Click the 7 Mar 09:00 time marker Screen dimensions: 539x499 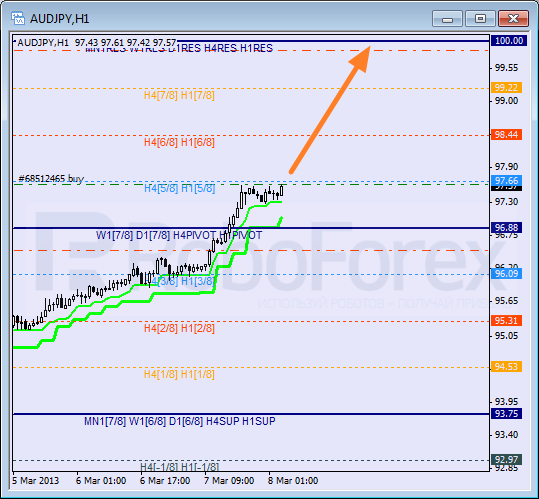tap(229, 480)
